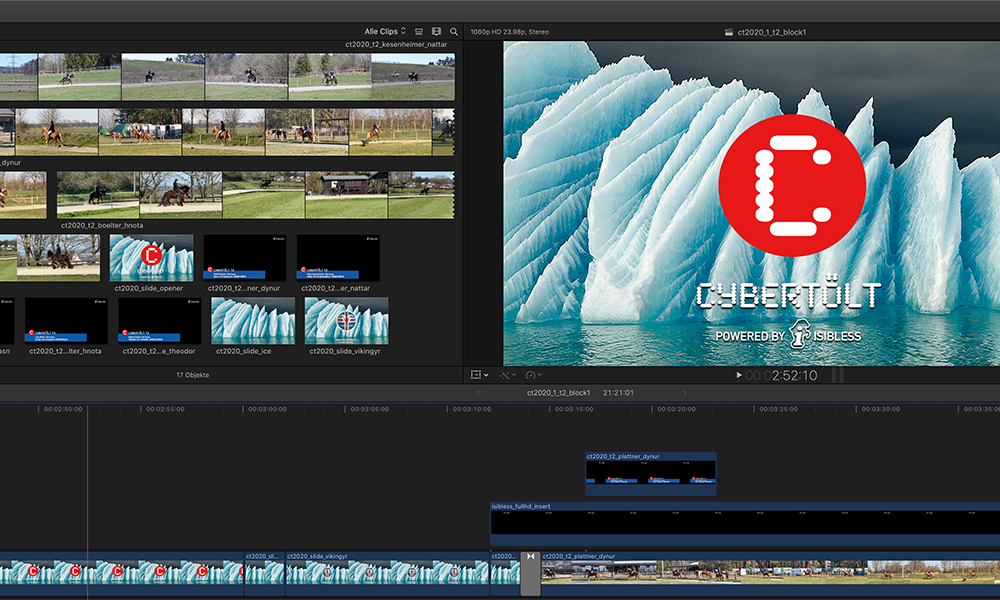1000x600 pixels.
Task: Open the retime speedometer pop-up
Action: point(533,375)
